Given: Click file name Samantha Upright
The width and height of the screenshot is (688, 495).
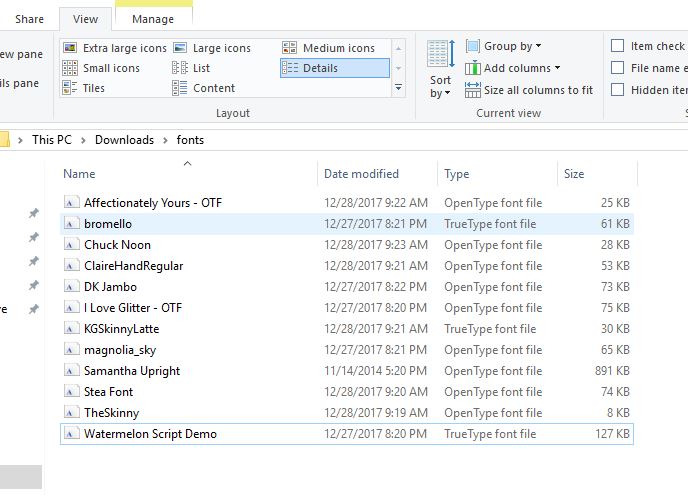Looking at the screenshot, I should pos(132,371).
